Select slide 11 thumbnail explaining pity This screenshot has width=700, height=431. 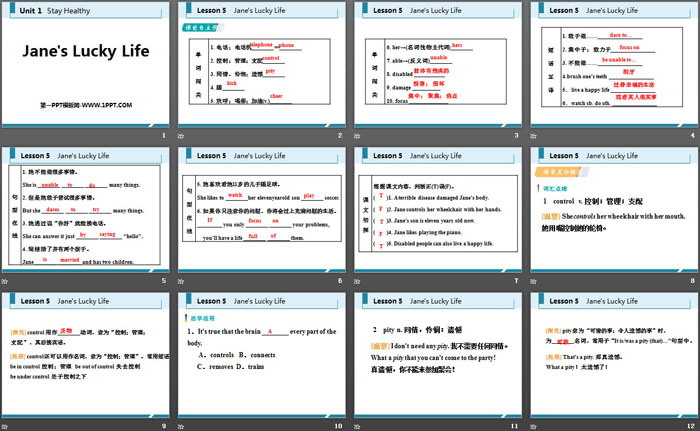click(x=438, y=355)
